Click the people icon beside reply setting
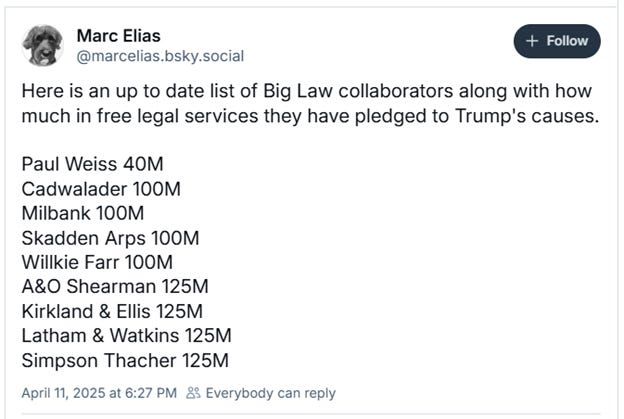Image resolution: width=624 pixels, height=419 pixels. [193, 393]
